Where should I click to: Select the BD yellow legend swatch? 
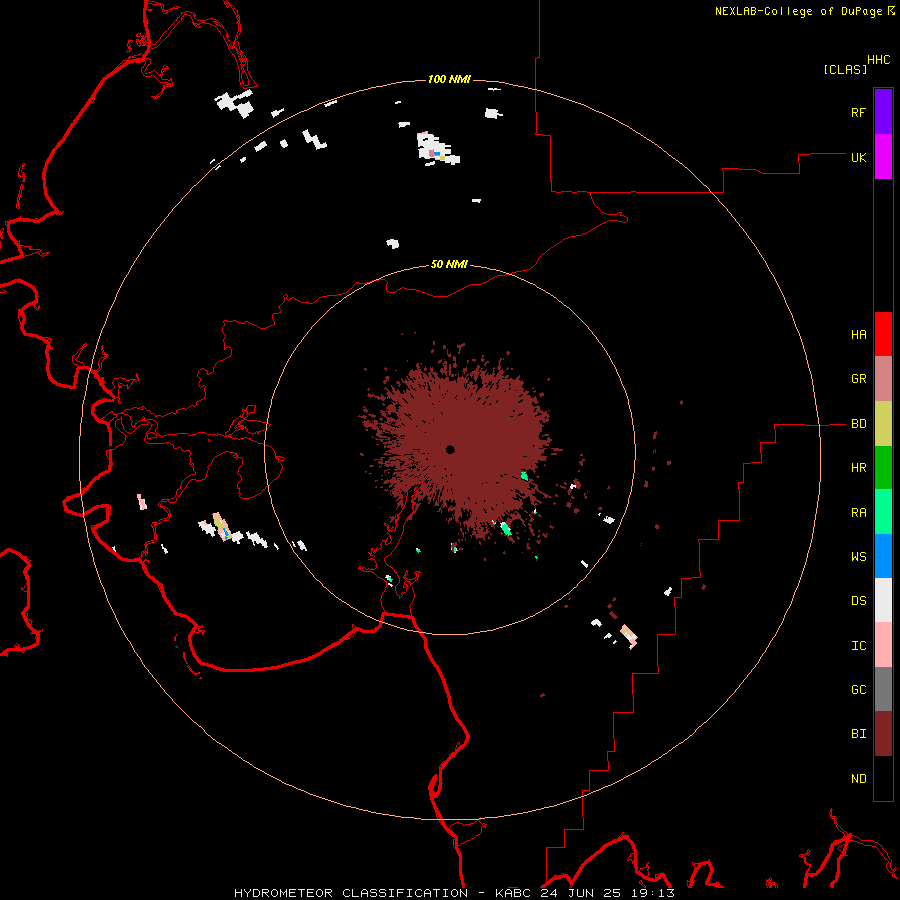pos(883,424)
